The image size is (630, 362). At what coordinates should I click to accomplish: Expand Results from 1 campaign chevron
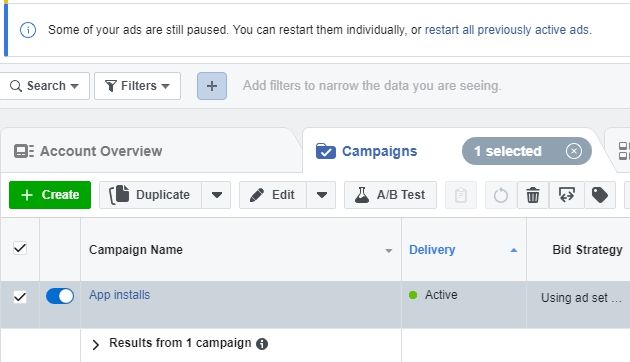click(x=95, y=344)
